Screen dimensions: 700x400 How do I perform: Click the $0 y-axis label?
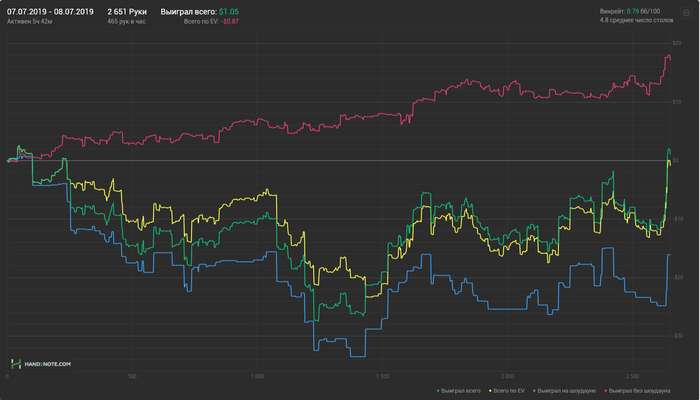tap(675, 160)
